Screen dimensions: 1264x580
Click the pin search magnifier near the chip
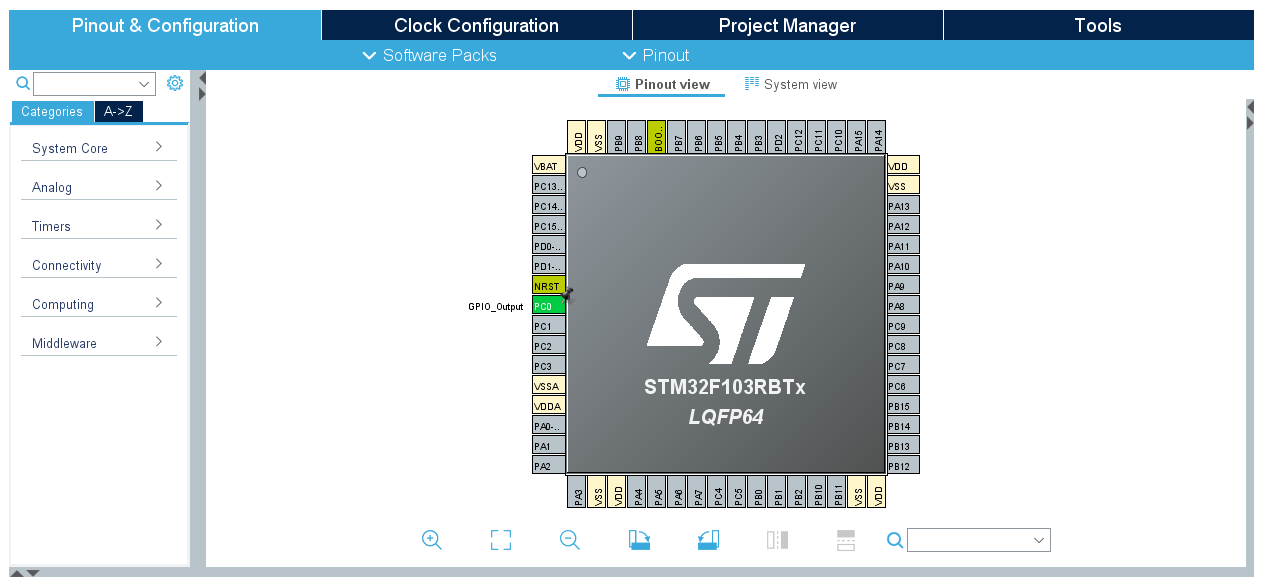click(894, 540)
